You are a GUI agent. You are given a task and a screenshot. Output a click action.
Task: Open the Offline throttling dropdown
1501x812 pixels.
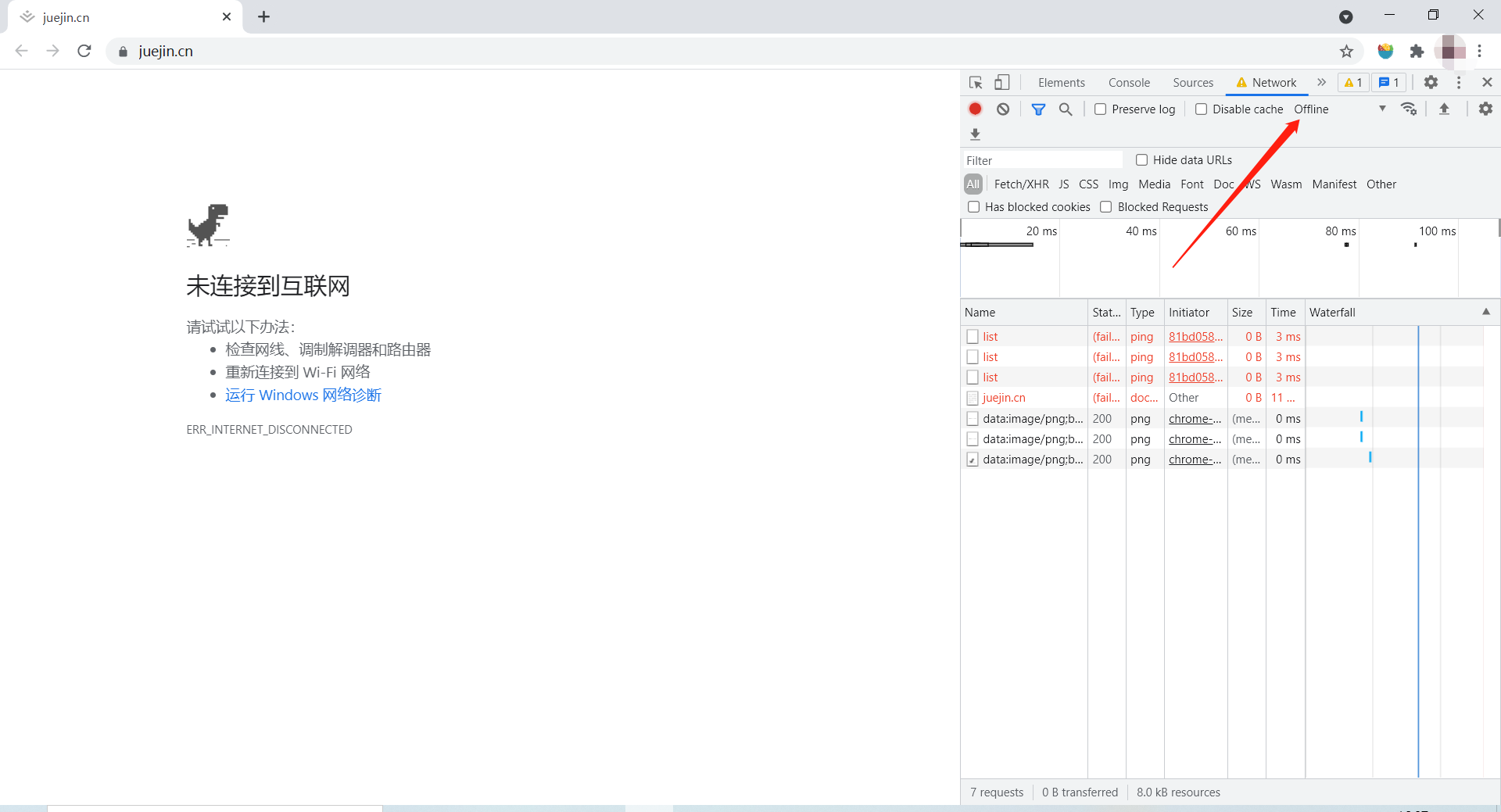(1340, 109)
